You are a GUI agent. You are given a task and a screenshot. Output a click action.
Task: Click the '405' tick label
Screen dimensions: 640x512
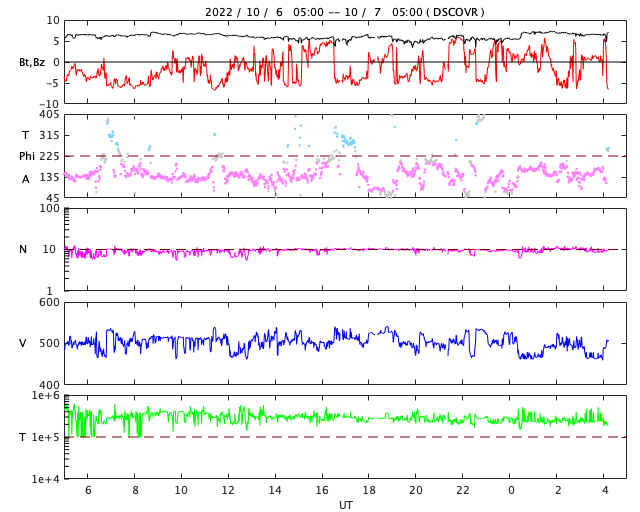click(x=49, y=115)
